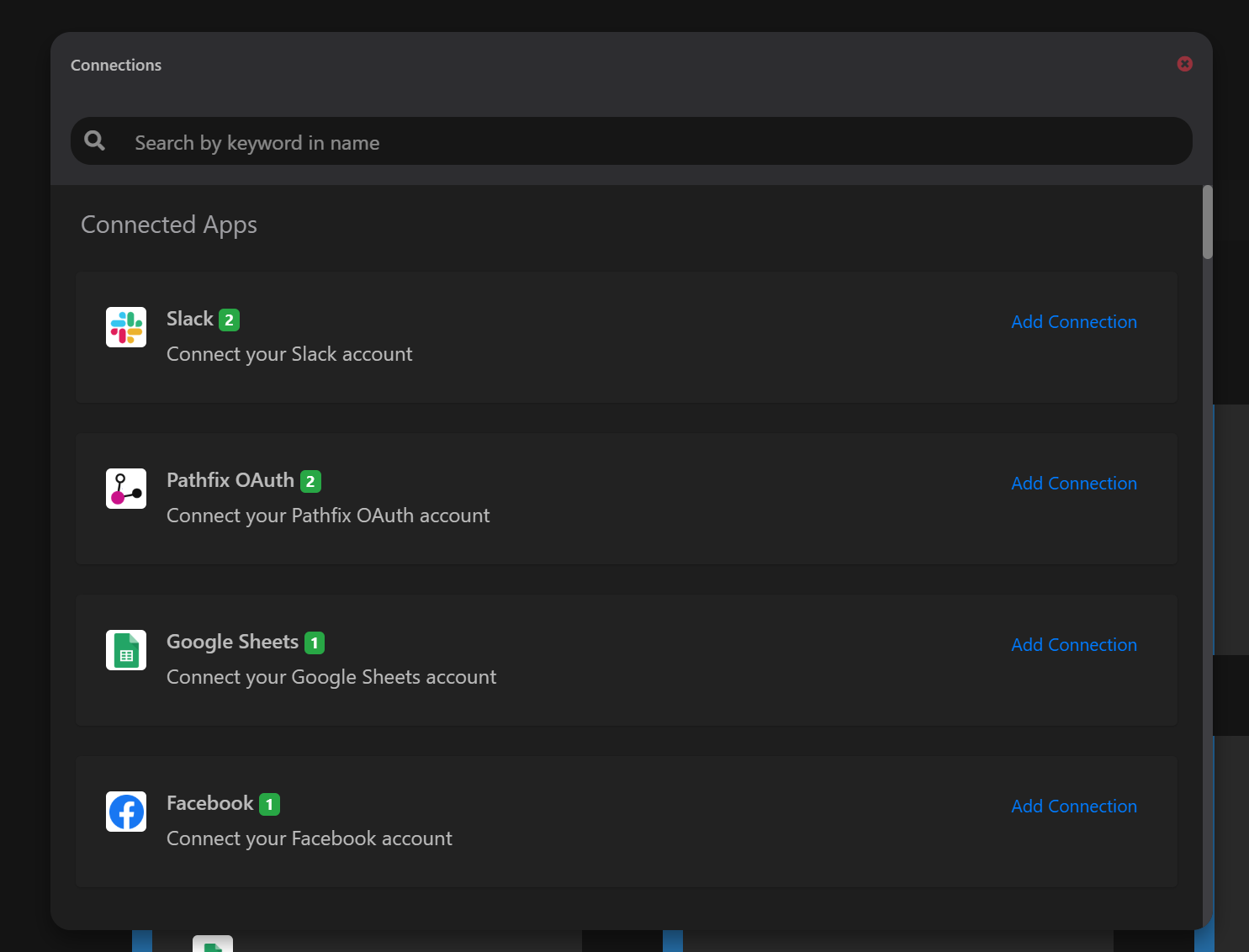Click the Connected Apps heading
Screen dimensions: 1249x952
(x=169, y=225)
